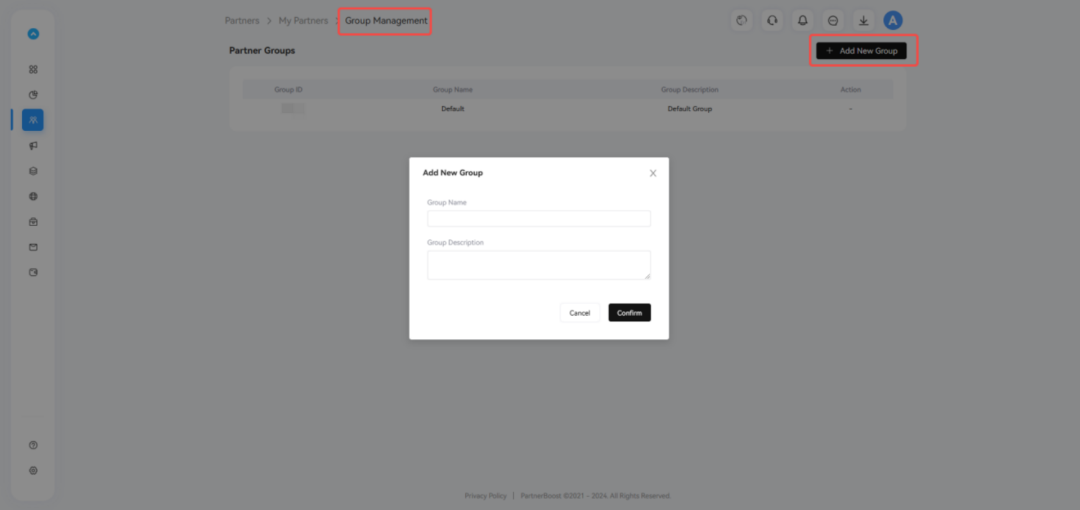Screen dimensions: 1080x510
Task: Open the pie chart reports icon
Action: [x=33, y=95]
